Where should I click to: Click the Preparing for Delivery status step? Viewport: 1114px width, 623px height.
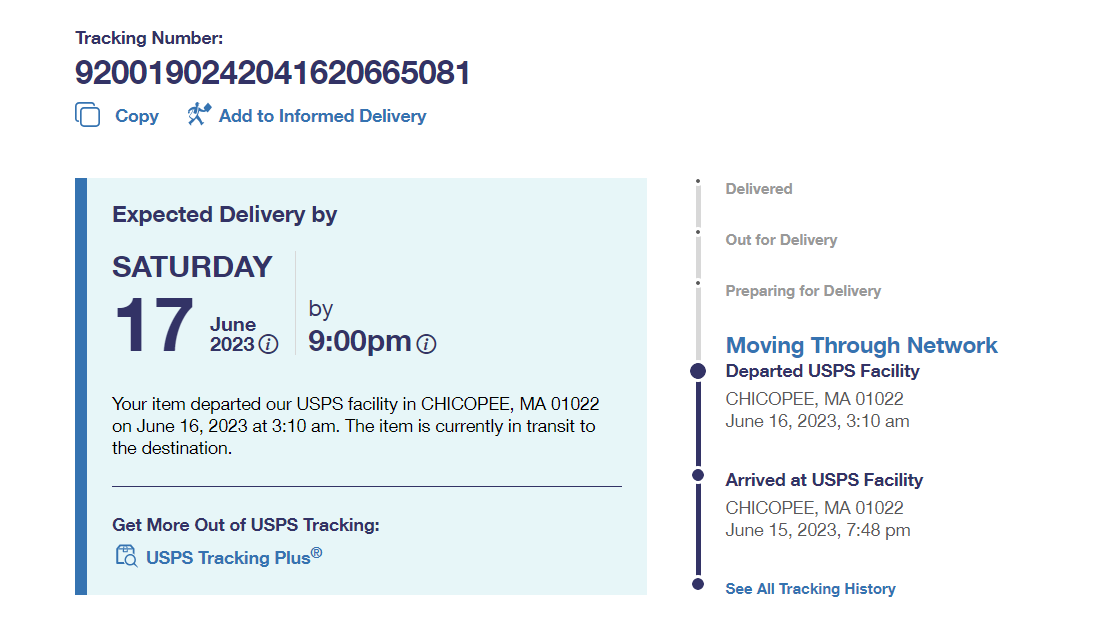pyautogui.click(x=803, y=291)
